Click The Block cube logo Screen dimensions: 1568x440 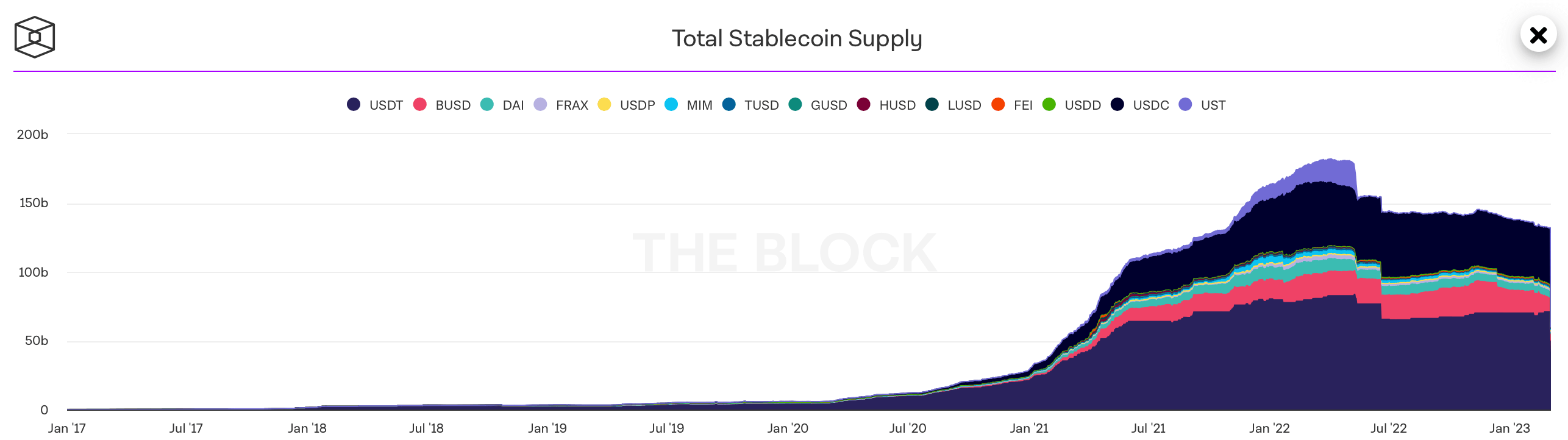pyautogui.click(x=35, y=37)
